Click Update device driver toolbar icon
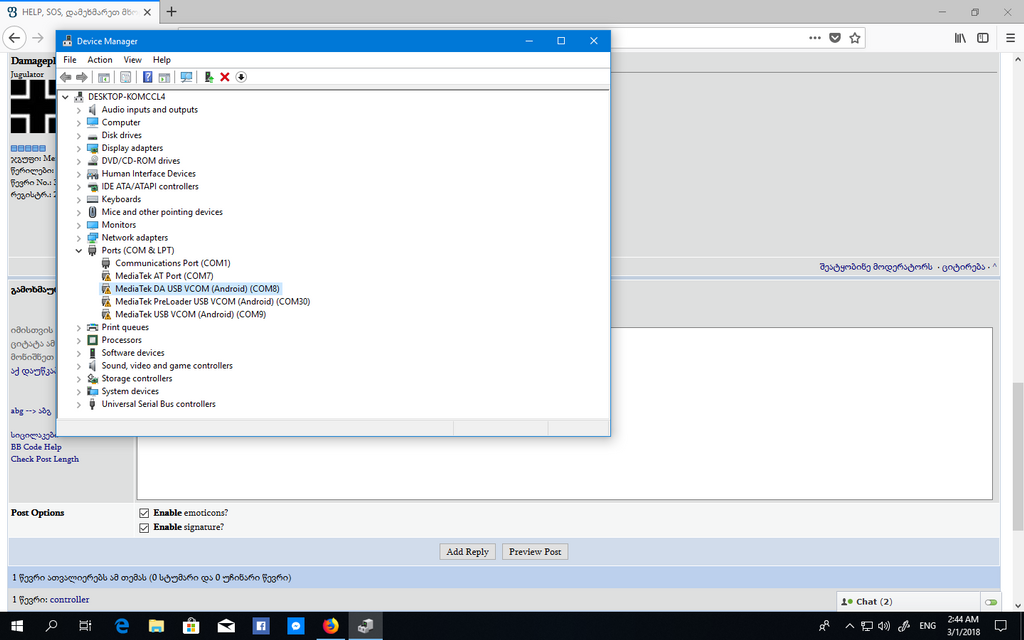The height and width of the screenshot is (640, 1024). click(x=208, y=77)
